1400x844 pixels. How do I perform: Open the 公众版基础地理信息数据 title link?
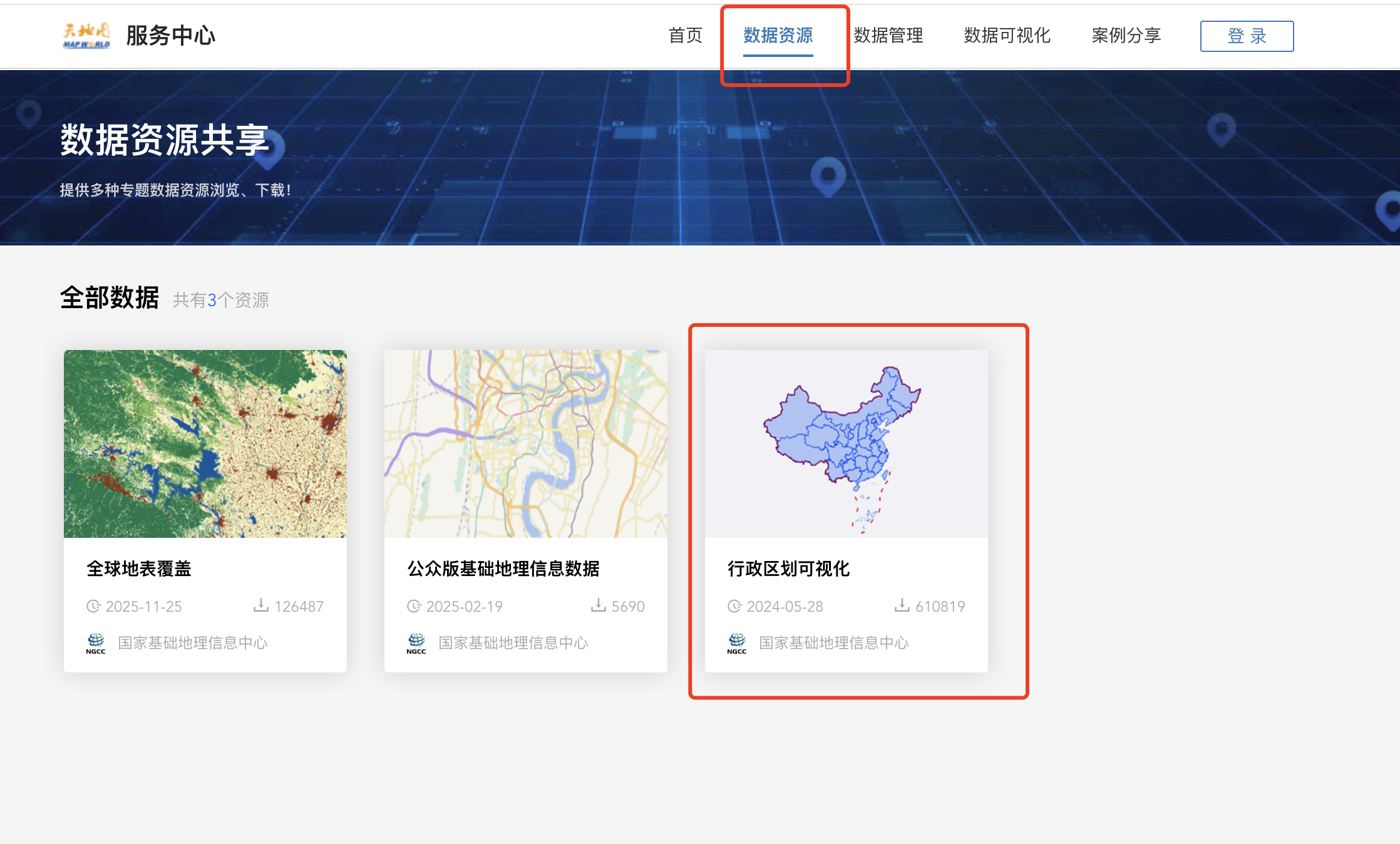[503, 569]
